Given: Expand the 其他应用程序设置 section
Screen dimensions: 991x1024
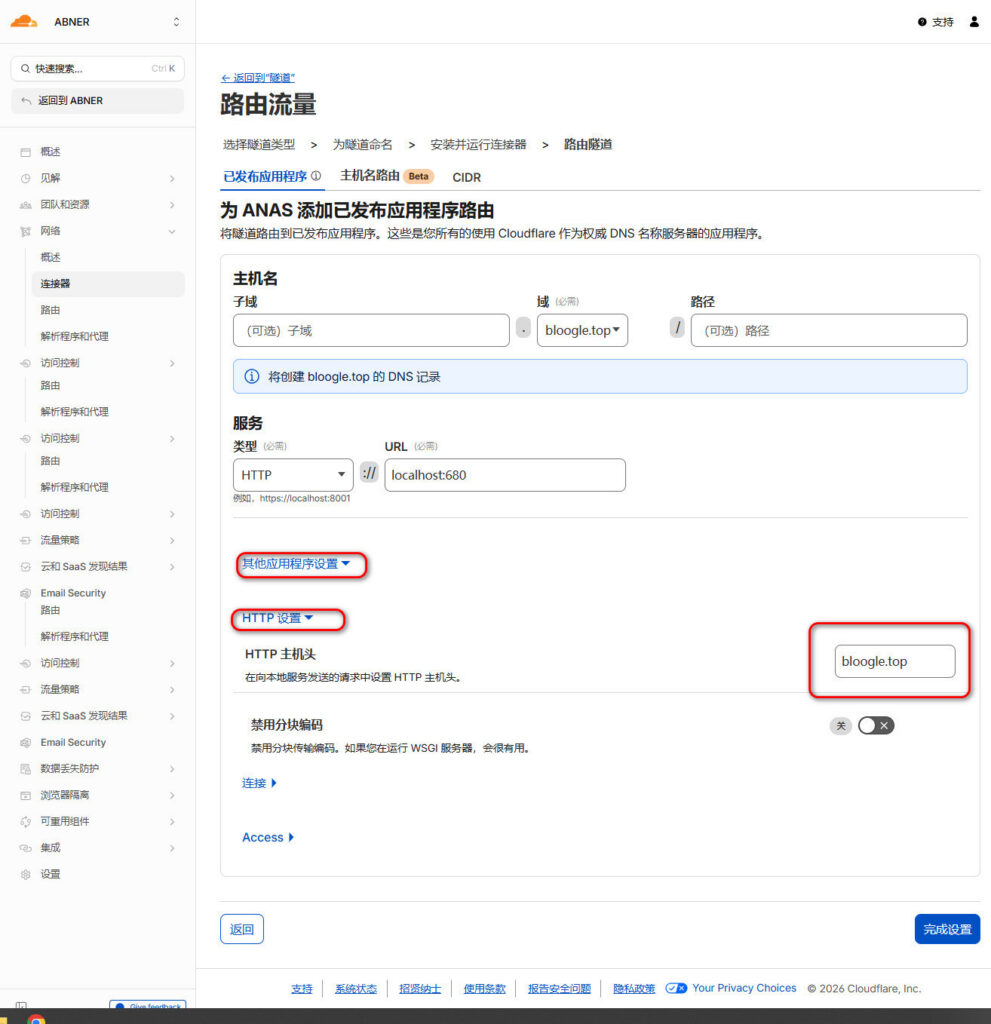Looking at the screenshot, I should [298, 565].
